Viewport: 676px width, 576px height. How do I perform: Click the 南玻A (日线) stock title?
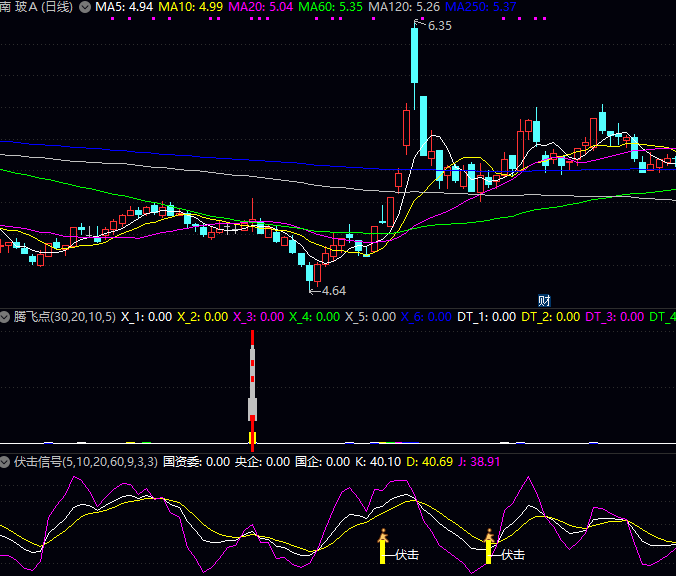(36, 7)
